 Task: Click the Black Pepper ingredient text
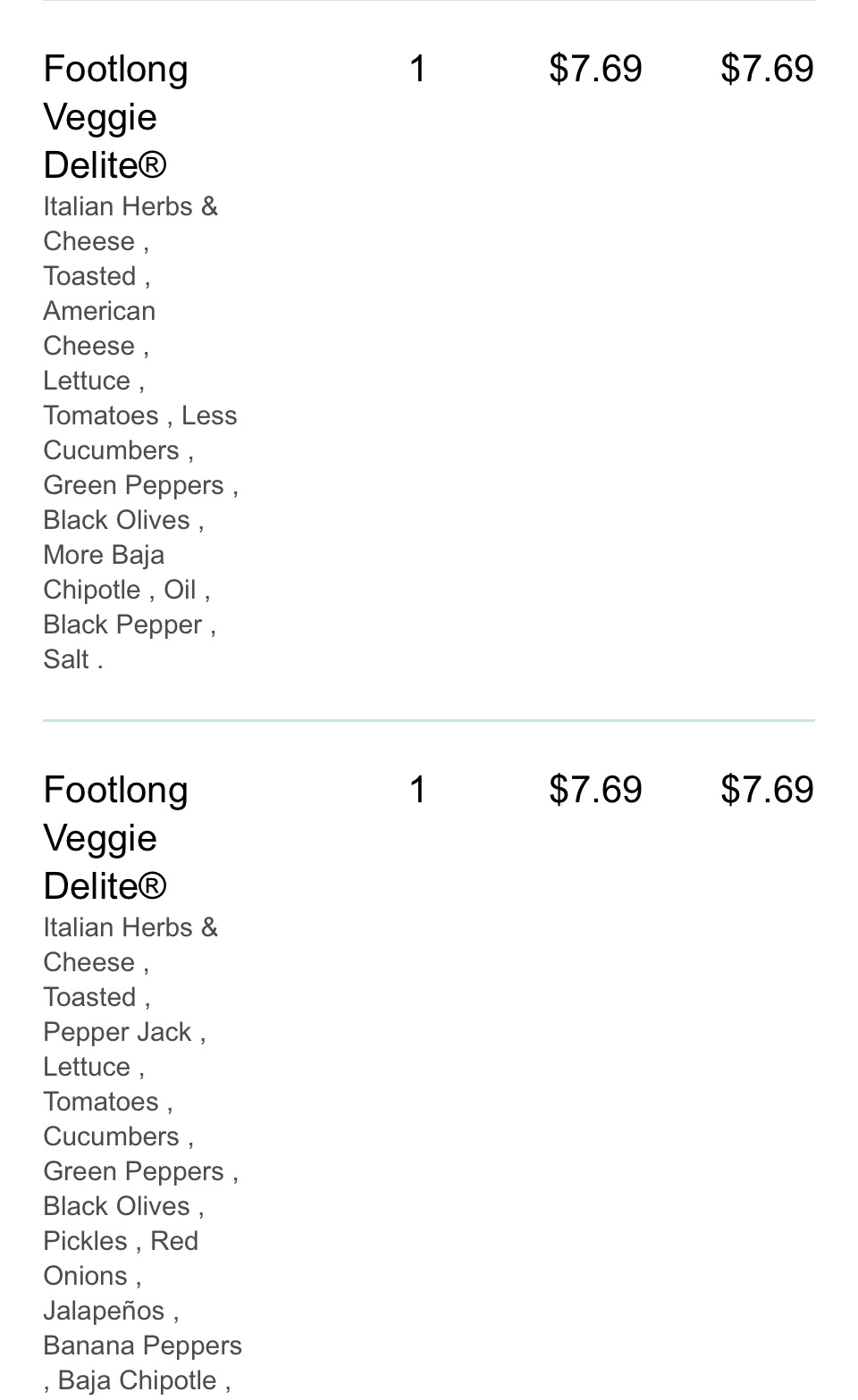(x=122, y=625)
